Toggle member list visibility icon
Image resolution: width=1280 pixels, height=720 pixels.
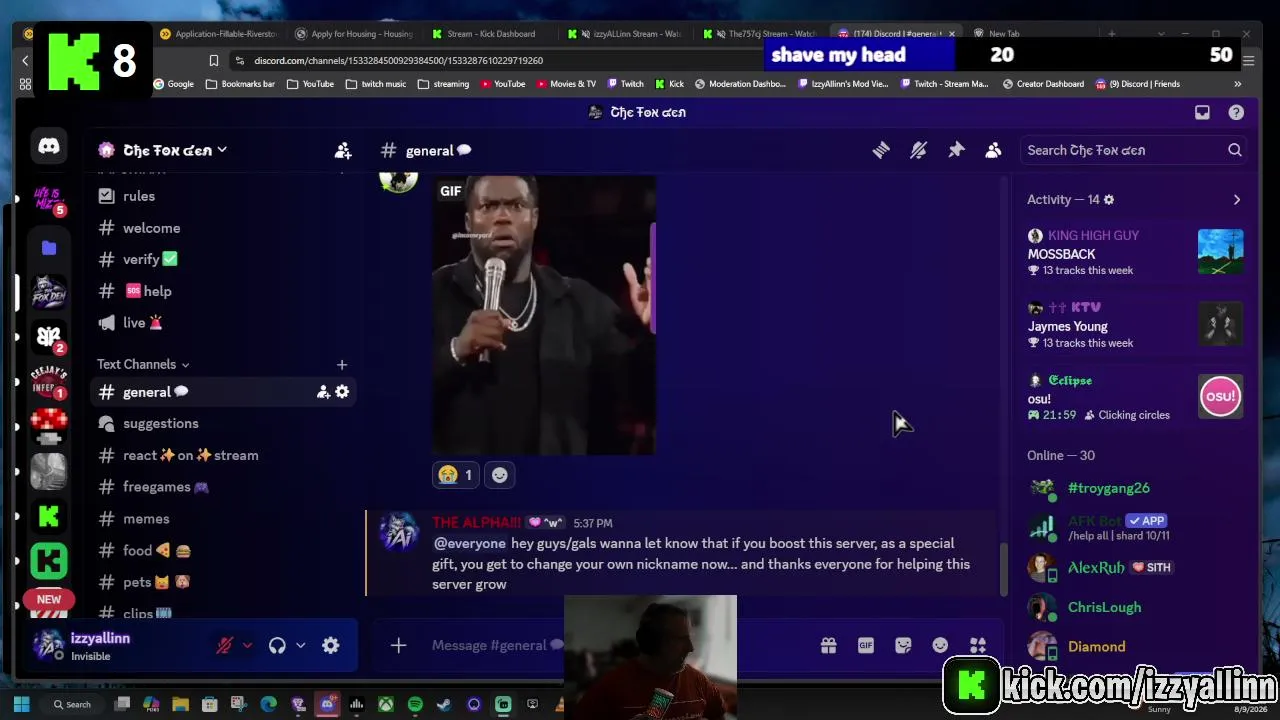tap(993, 150)
